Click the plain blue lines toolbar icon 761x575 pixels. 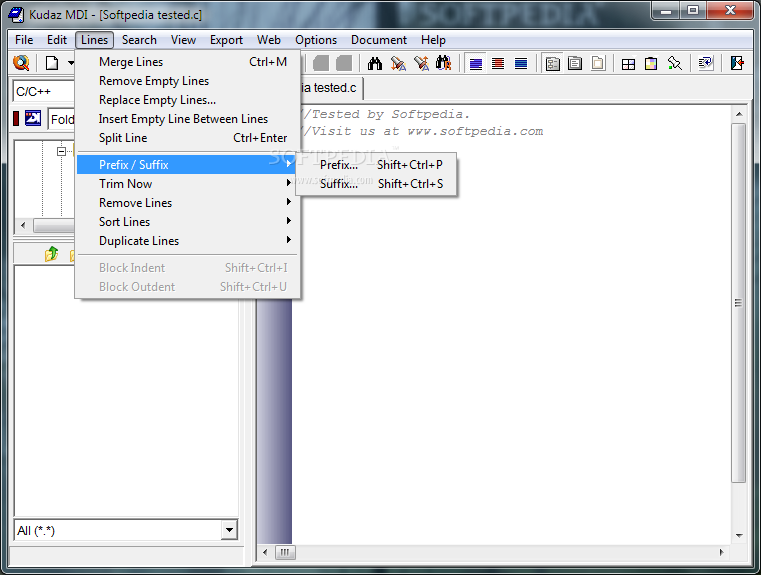(x=521, y=64)
